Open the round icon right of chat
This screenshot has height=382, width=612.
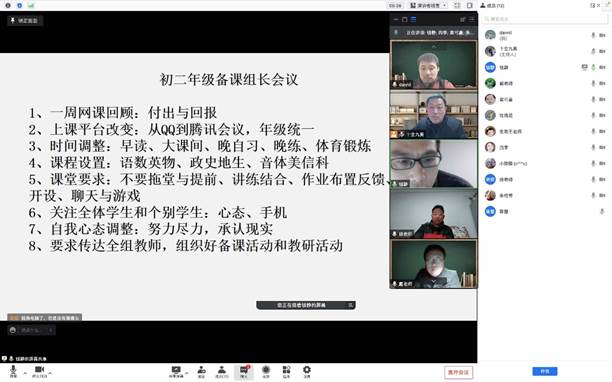click(x=266, y=372)
